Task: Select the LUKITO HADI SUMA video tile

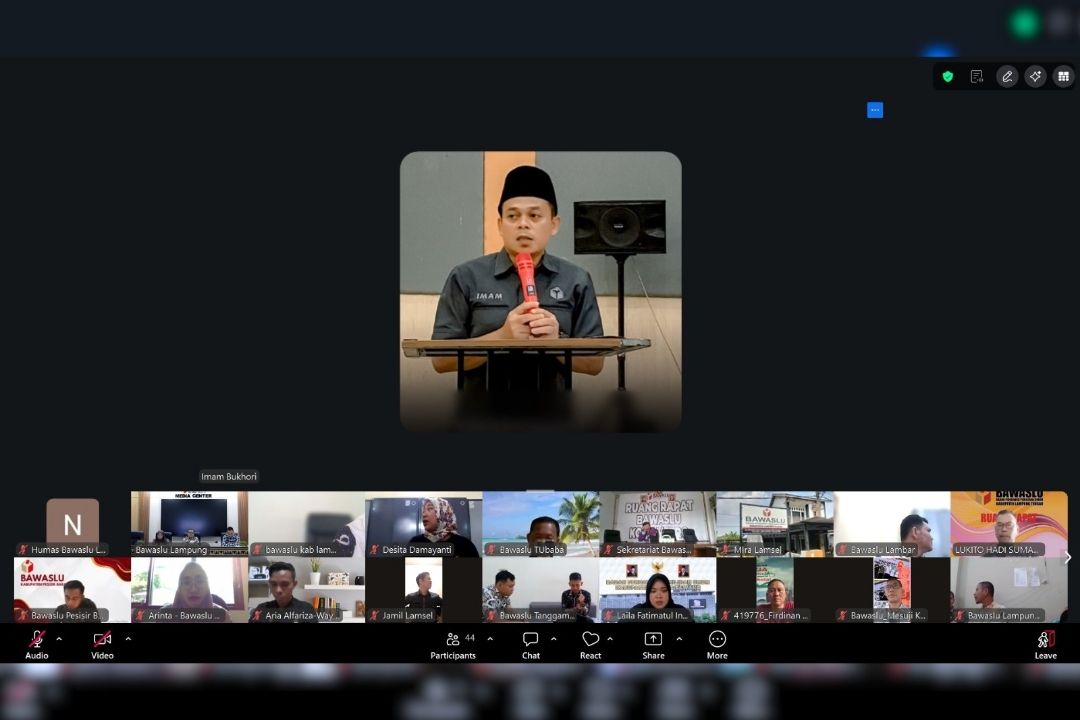Action: coord(1009,524)
